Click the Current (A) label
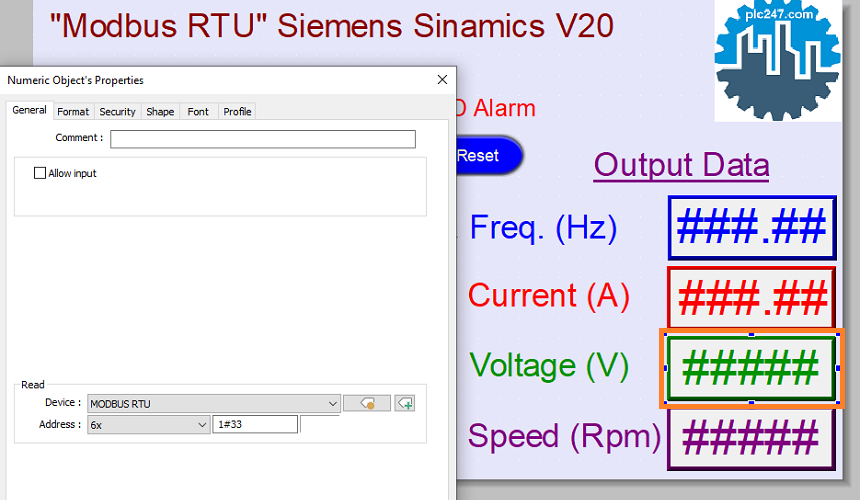Screen dimensions: 860x500 point(548,297)
